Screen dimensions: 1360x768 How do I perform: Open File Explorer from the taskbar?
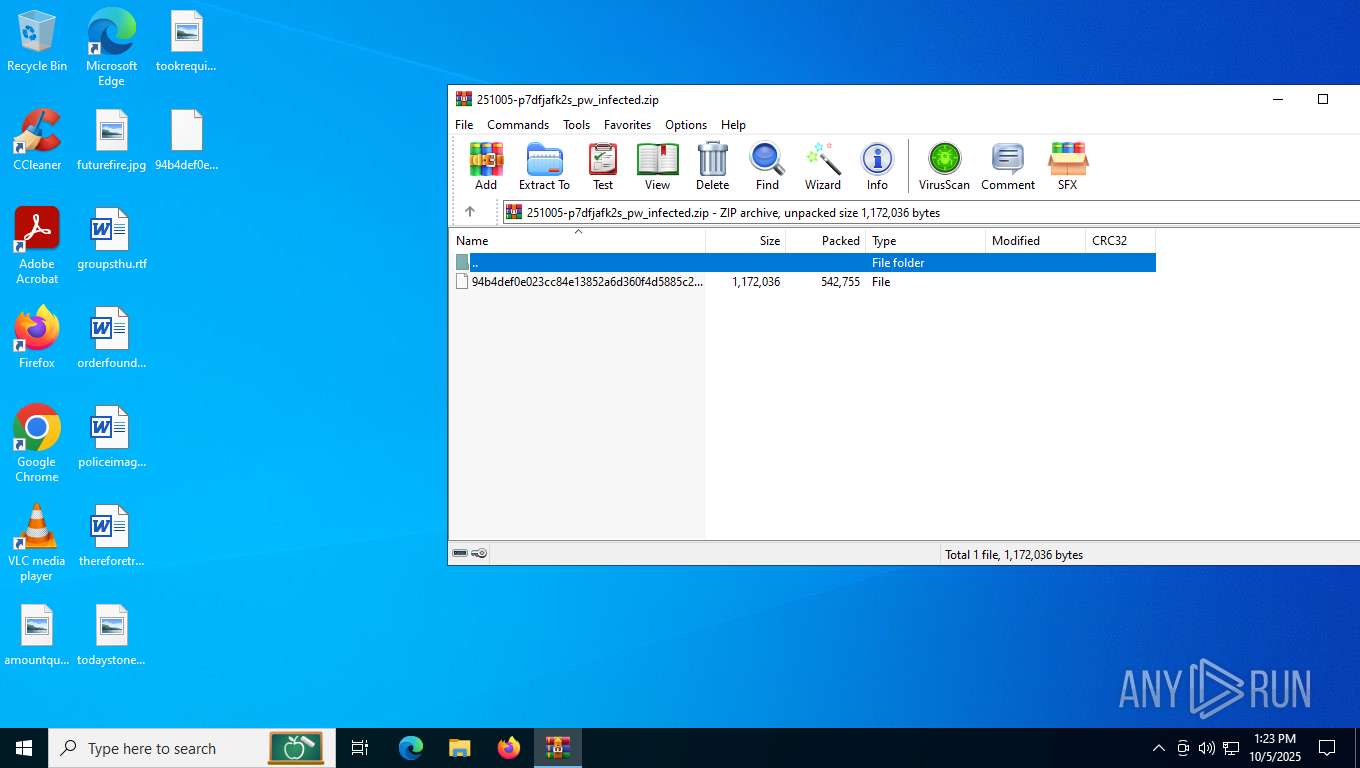[459, 748]
